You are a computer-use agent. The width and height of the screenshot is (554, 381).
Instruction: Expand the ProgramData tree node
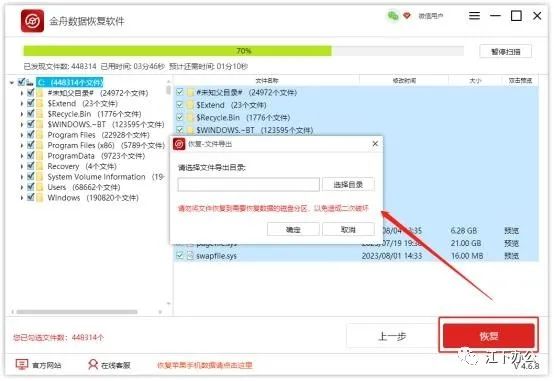click(x=22, y=156)
